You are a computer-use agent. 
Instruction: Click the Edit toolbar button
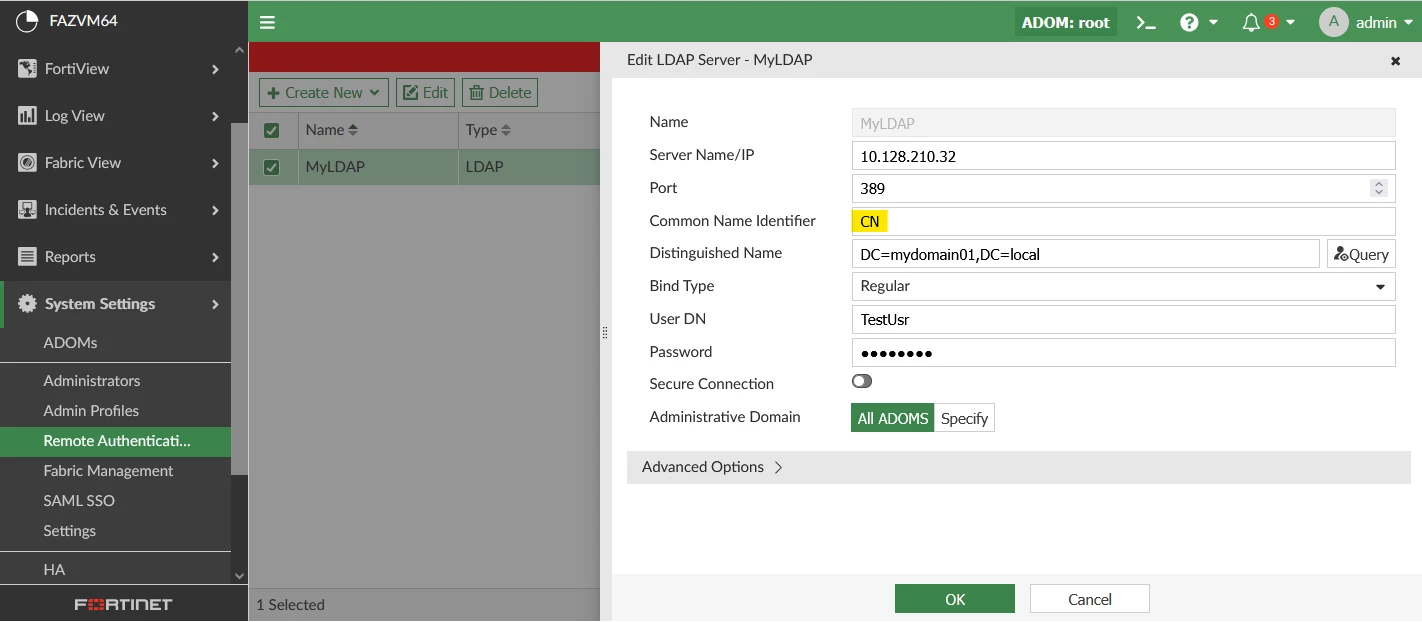tap(425, 93)
